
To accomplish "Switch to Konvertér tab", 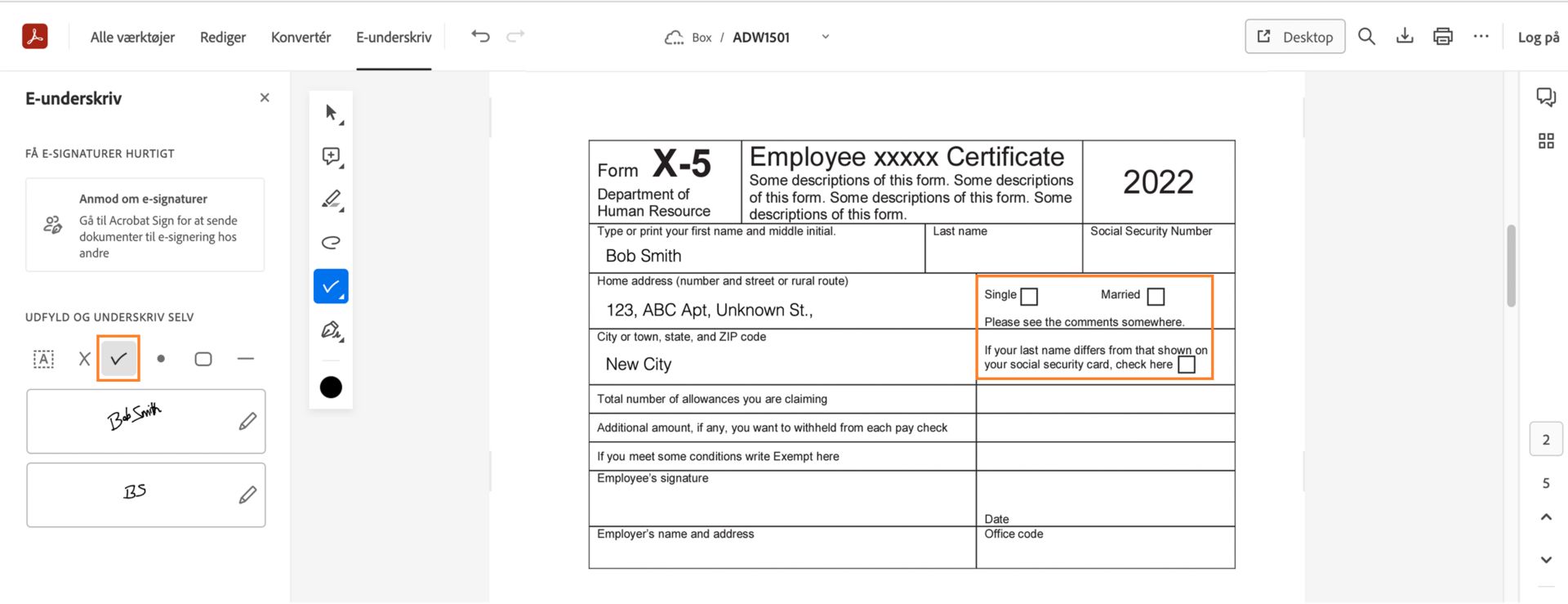I will (301, 37).
